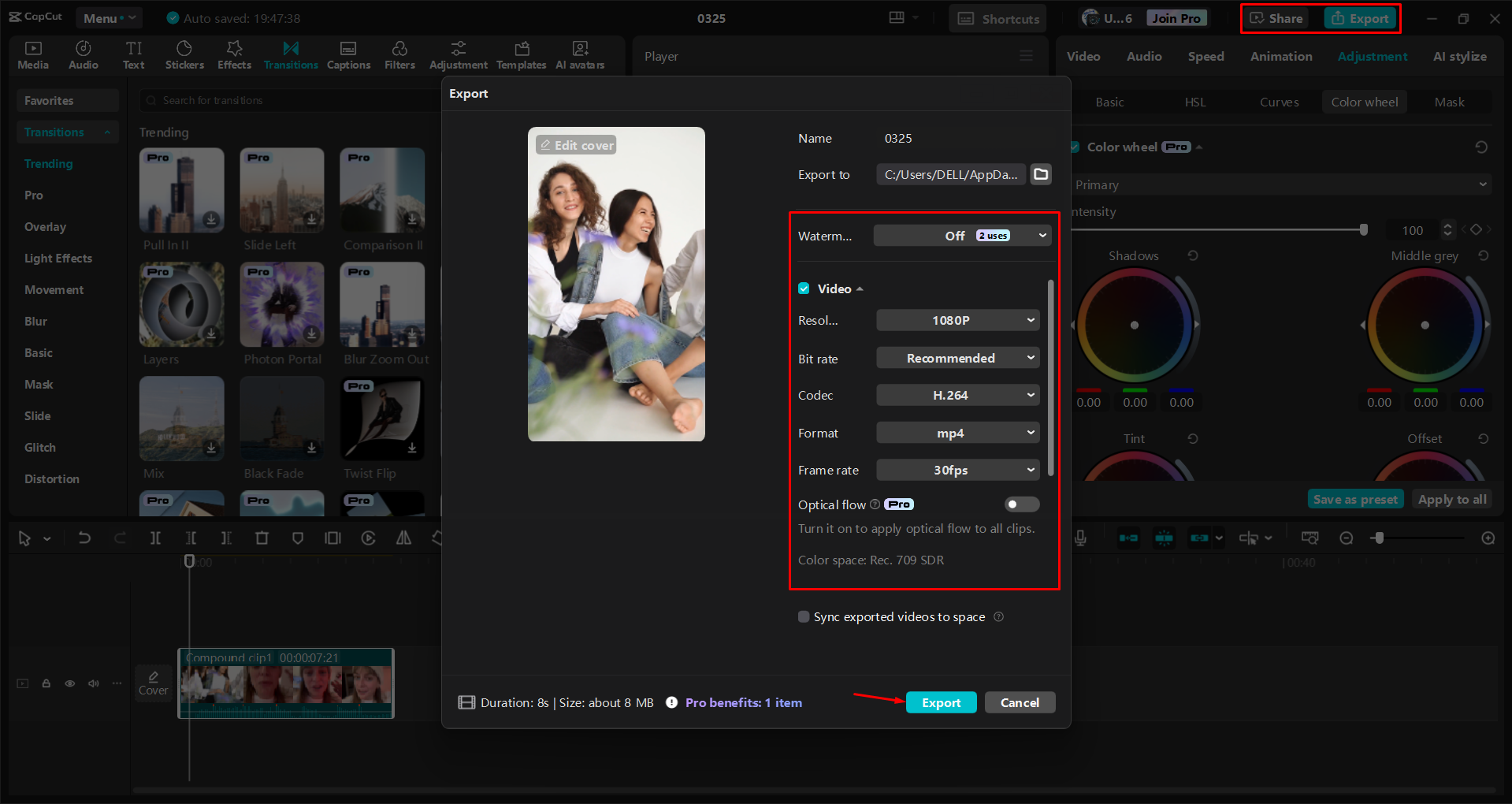Click the Export button in the dialog
Screen dimensions: 1512x804
pos(941,702)
